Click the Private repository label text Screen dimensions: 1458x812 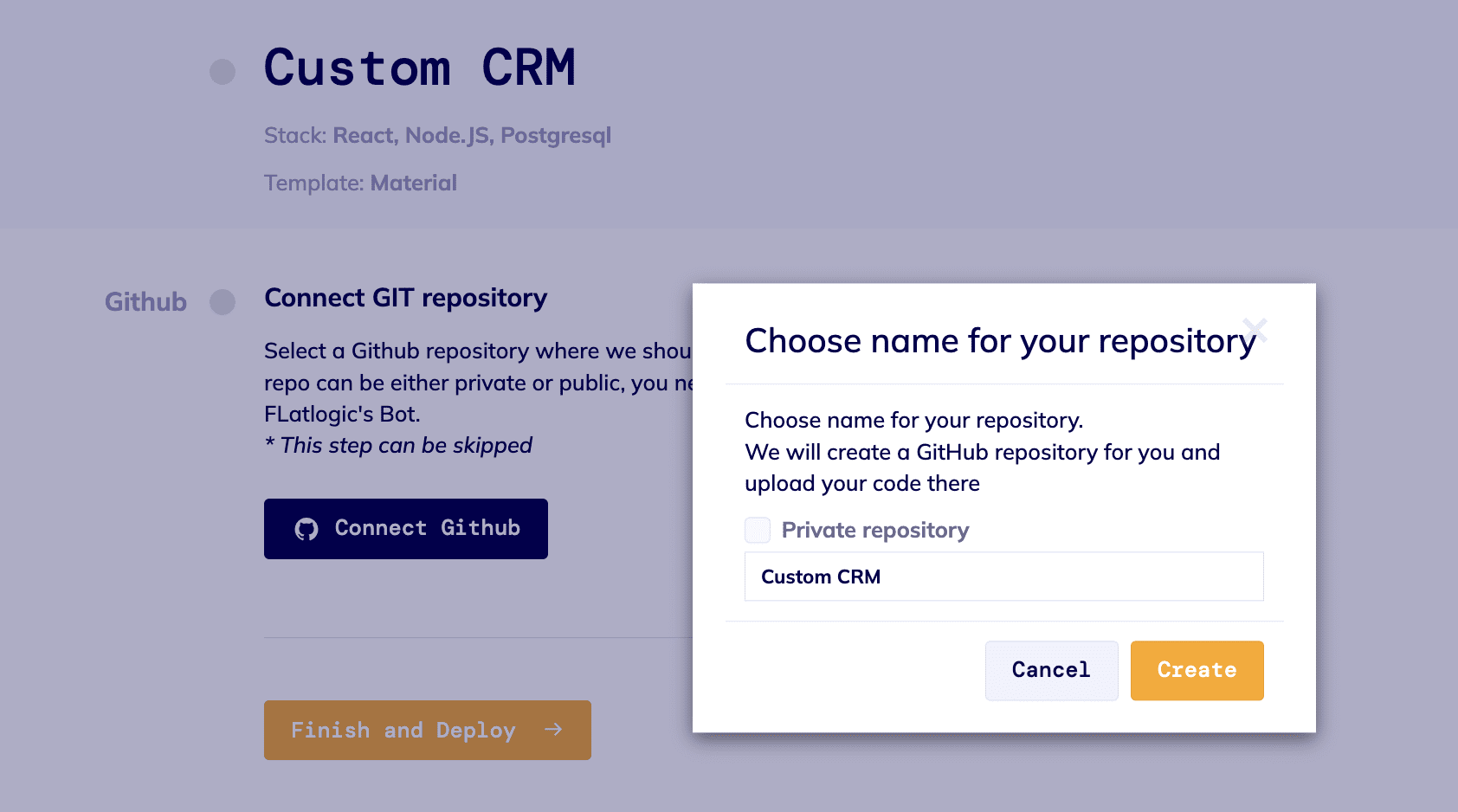click(x=875, y=530)
